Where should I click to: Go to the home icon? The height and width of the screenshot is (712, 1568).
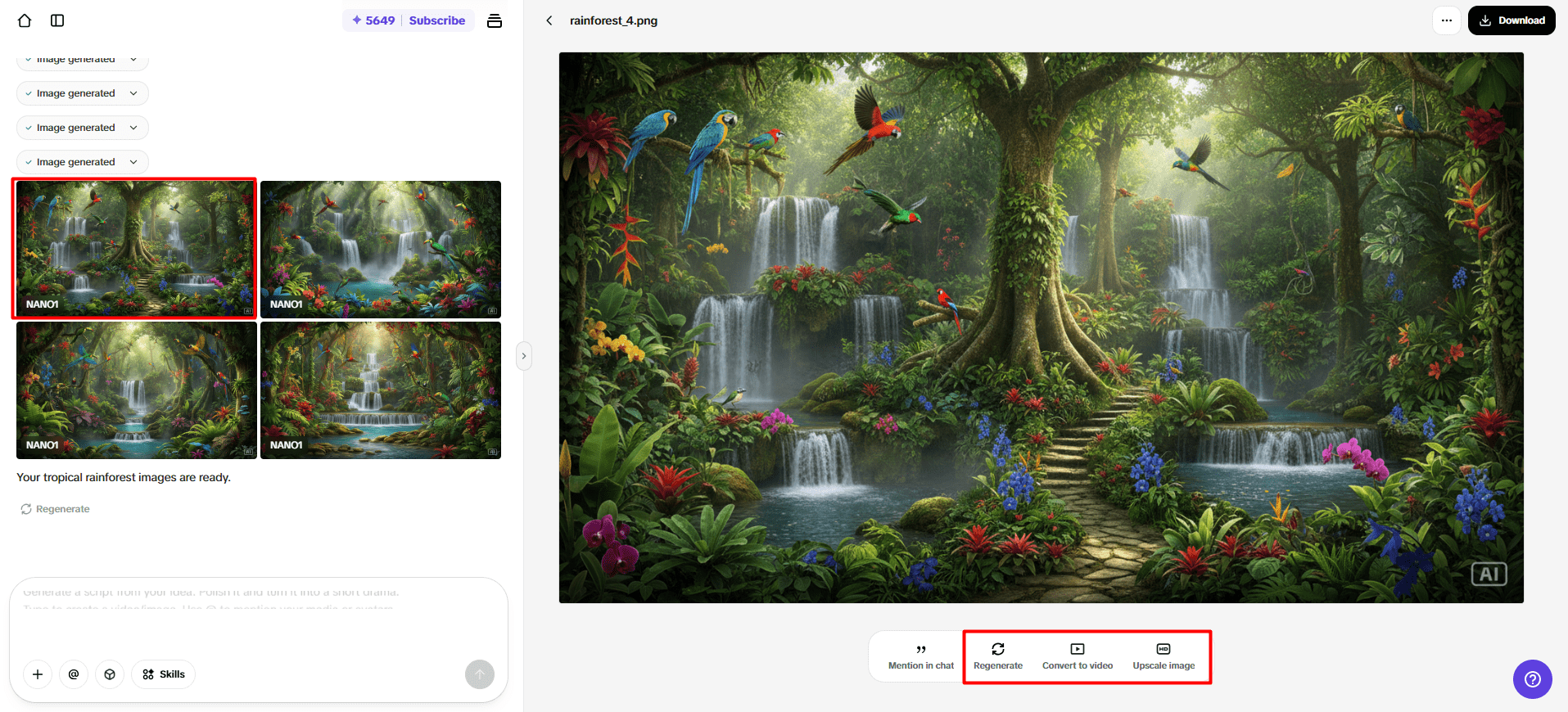pyautogui.click(x=25, y=20)
